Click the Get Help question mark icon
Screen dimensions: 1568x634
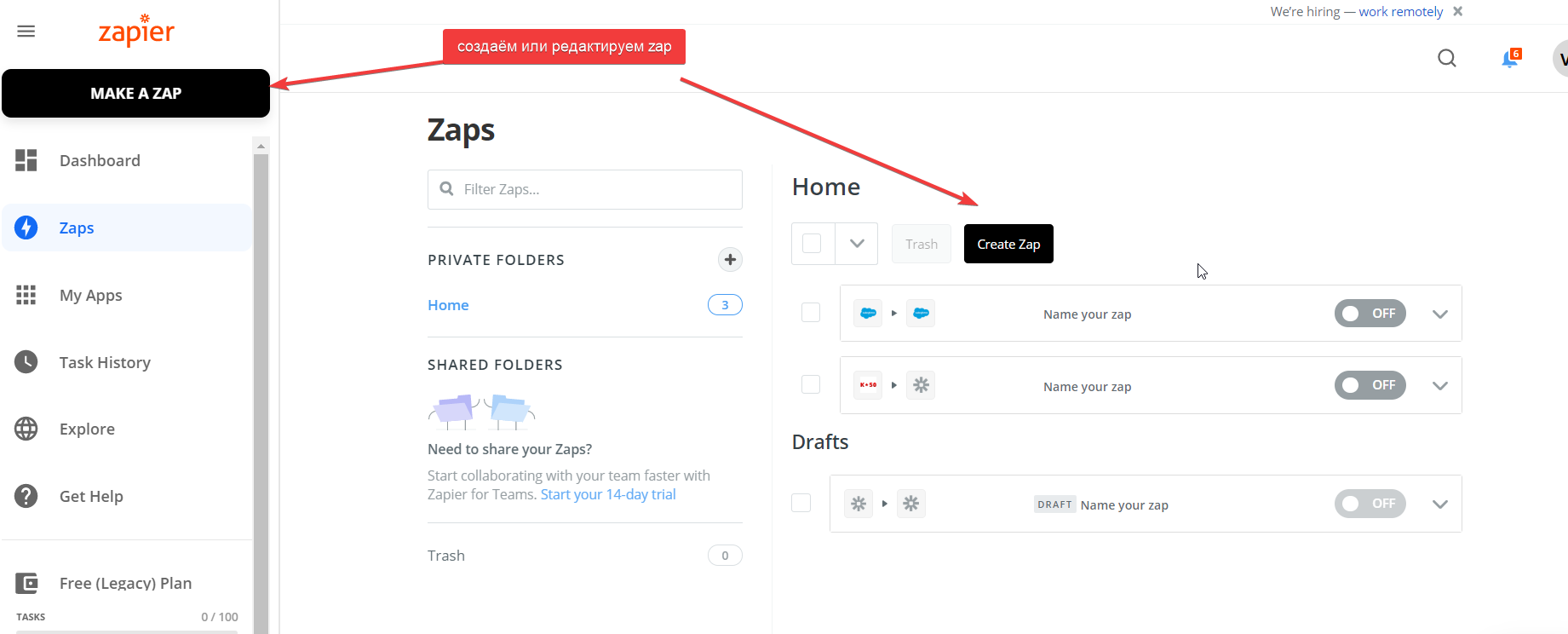coord(26,496)
